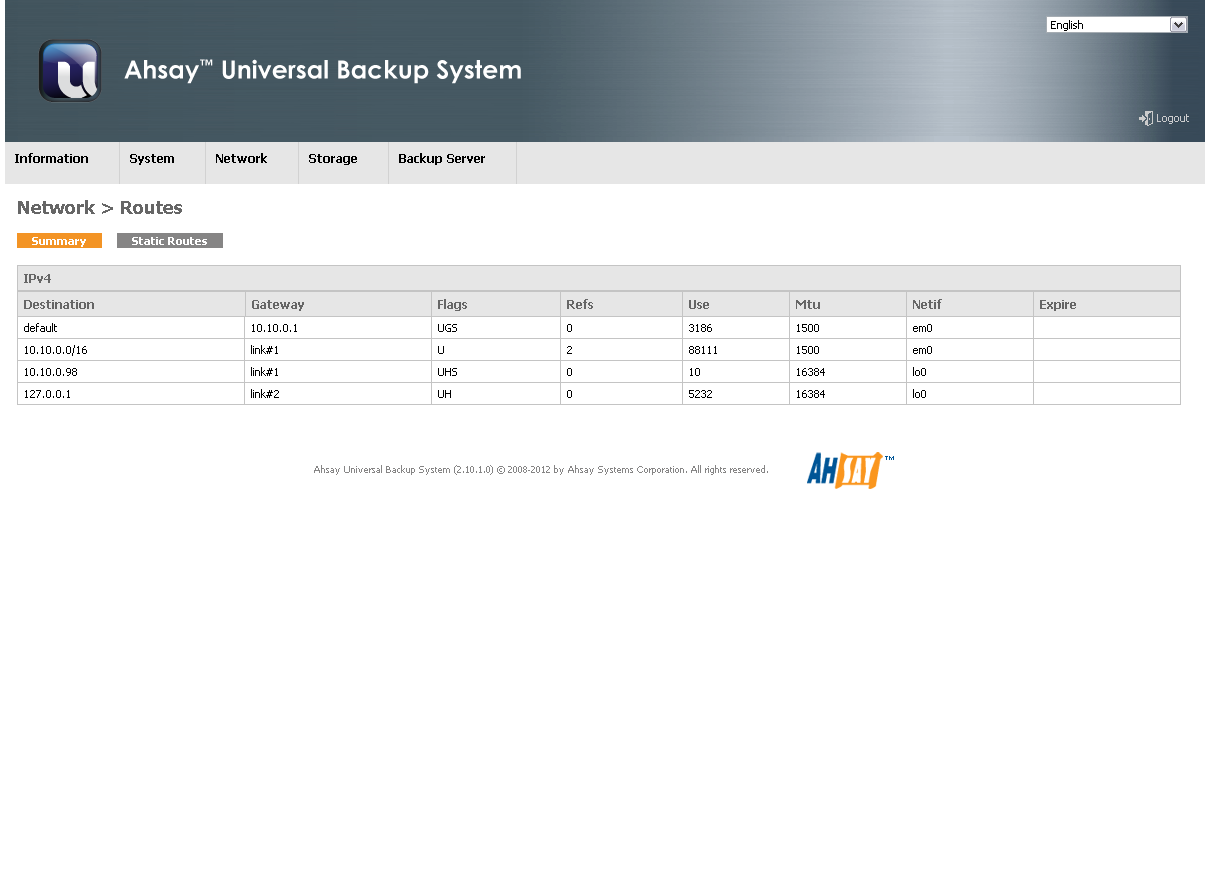Click Use value 88111
This screenshot has height=873, width=1210.
703,350
